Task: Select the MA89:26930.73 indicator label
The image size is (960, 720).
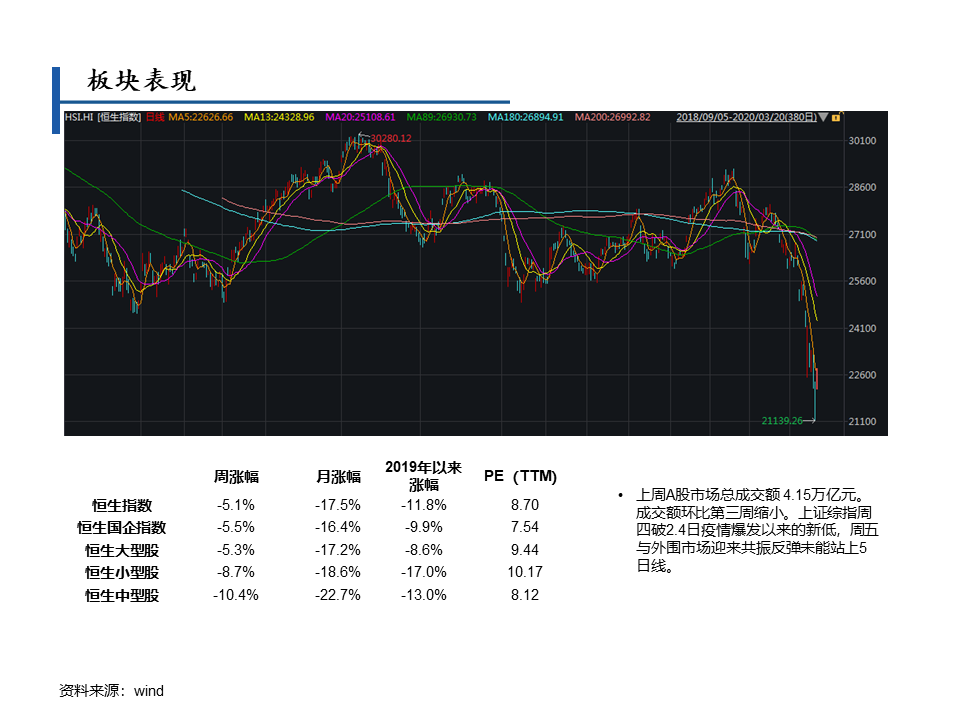Action: (x=441, y=117)
